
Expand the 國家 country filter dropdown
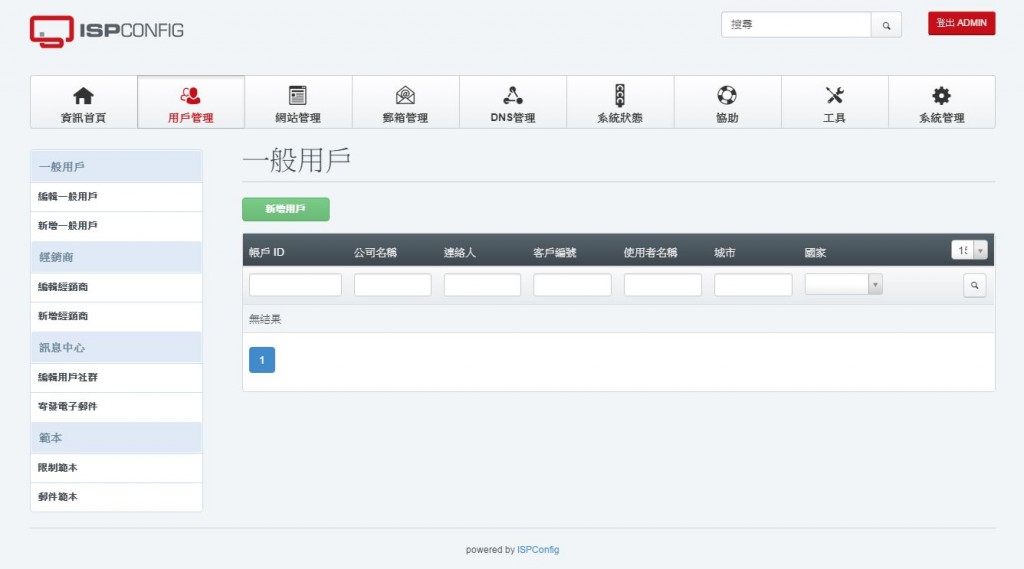click(x=843, y=284)
